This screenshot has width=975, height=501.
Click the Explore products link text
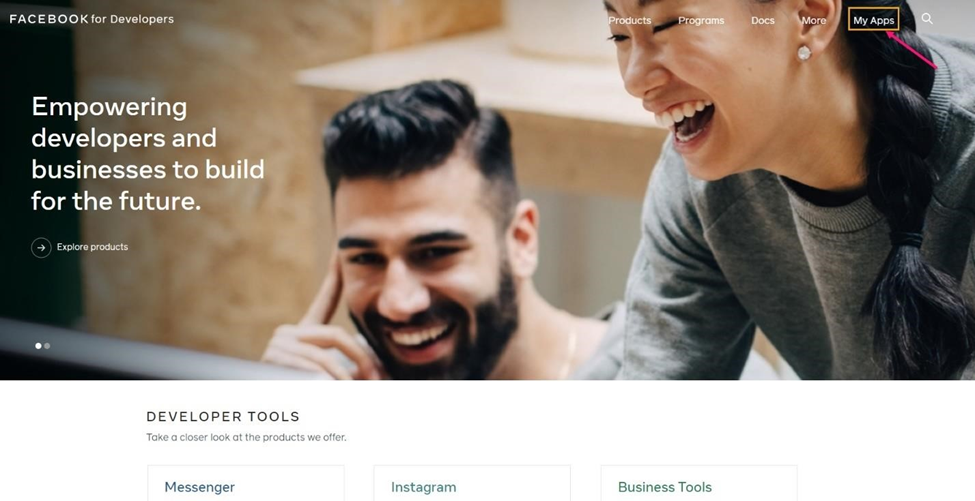pyautogui.click(x=92, y=247)
